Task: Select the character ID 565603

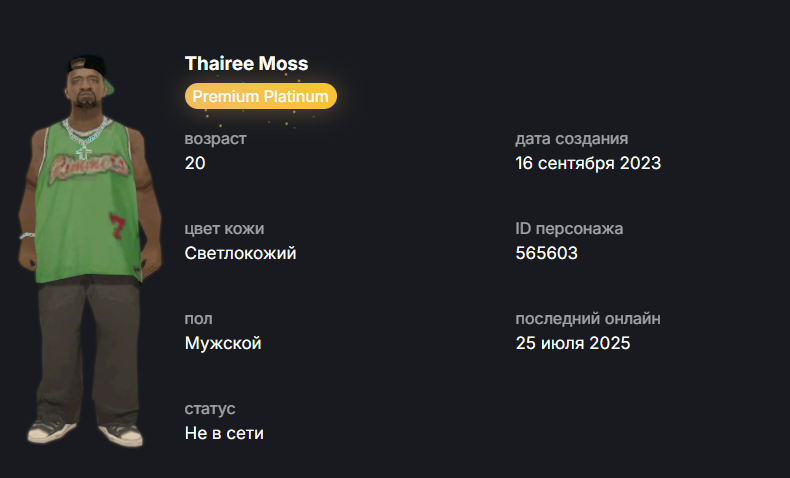Action: click(546, 253)
